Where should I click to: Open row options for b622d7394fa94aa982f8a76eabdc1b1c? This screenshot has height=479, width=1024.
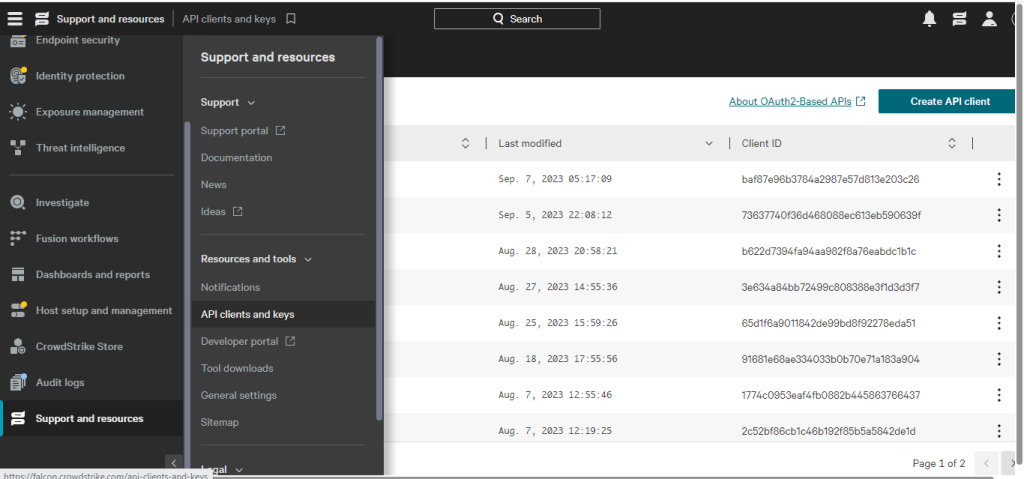click(999, 251)
